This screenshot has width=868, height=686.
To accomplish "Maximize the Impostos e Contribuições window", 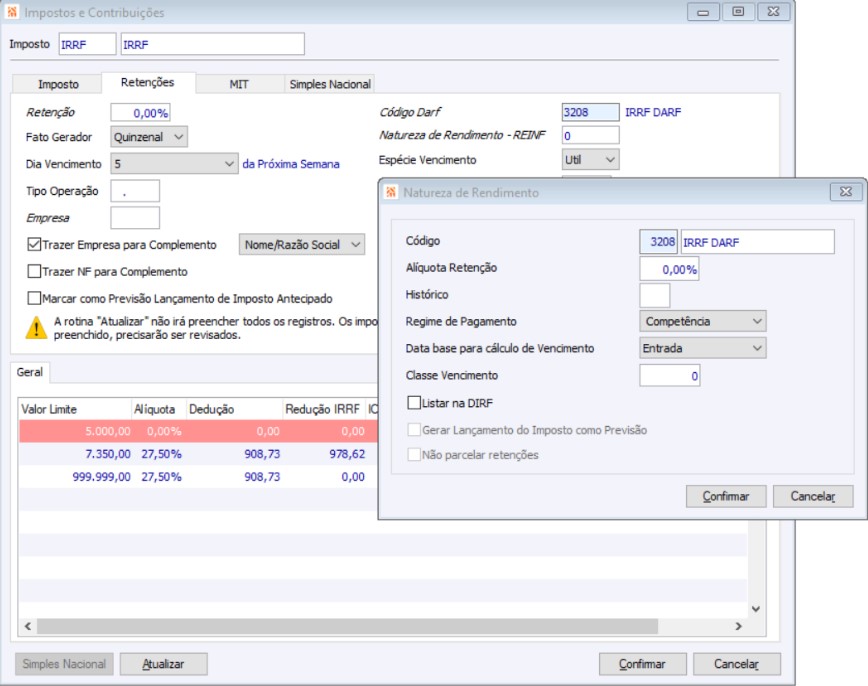I will 738,12.
